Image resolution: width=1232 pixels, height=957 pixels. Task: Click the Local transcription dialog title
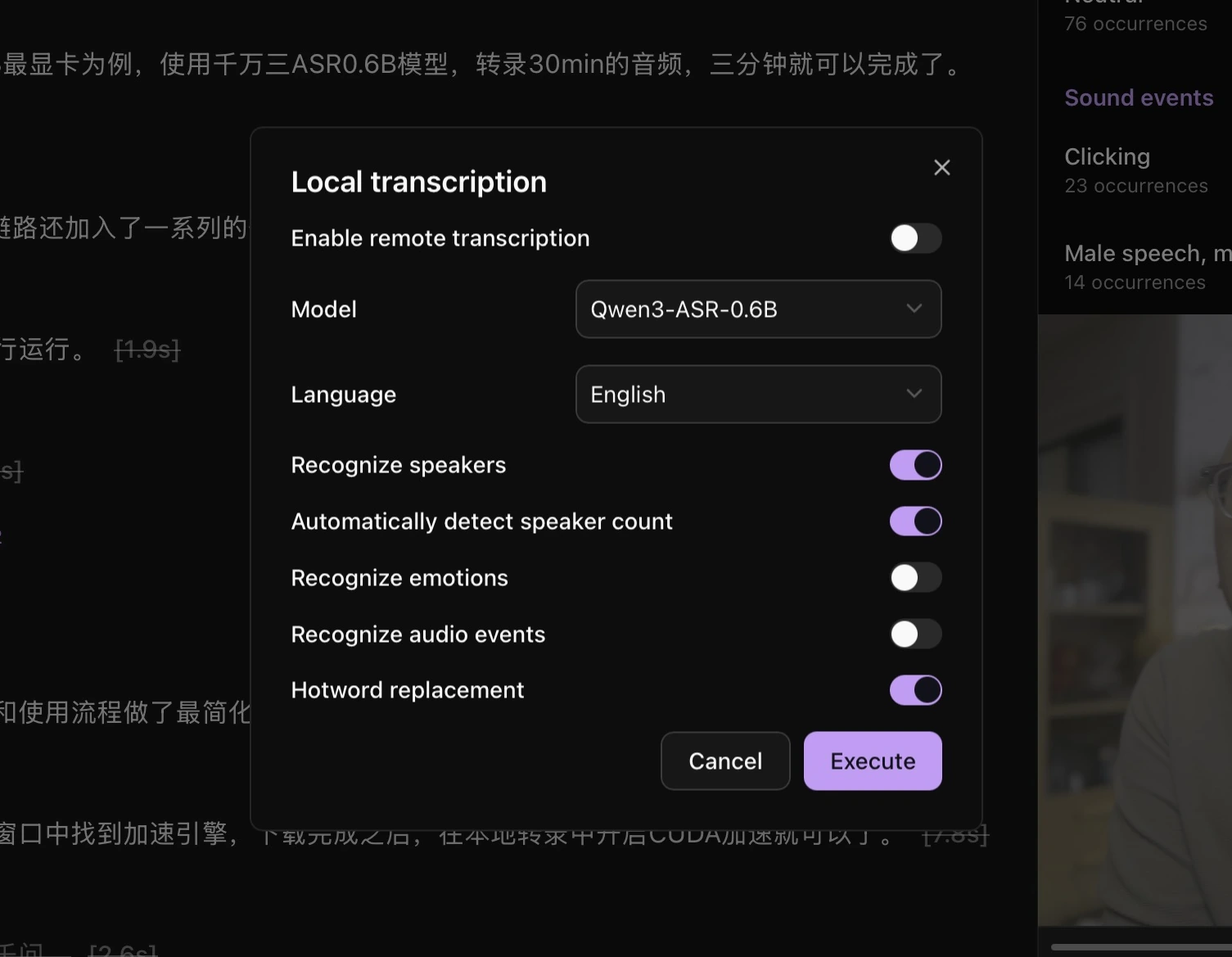click(x=419, y=182)
